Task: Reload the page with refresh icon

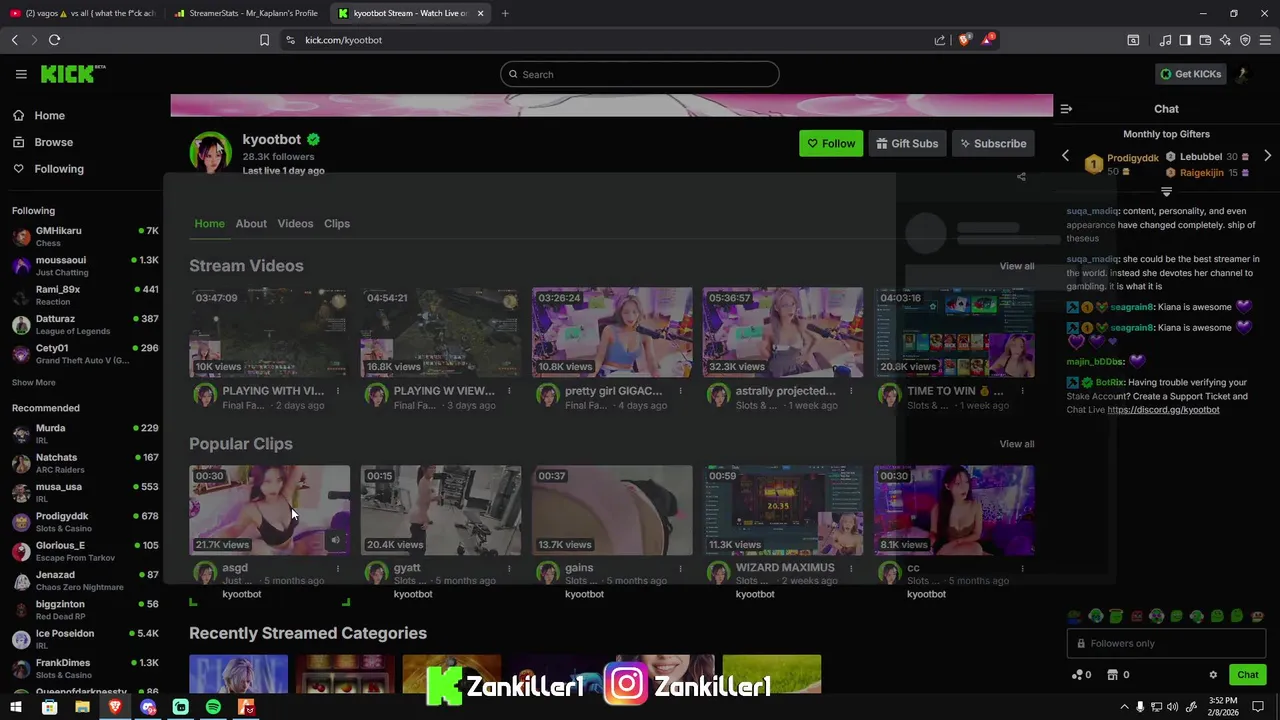Action: 54,40
